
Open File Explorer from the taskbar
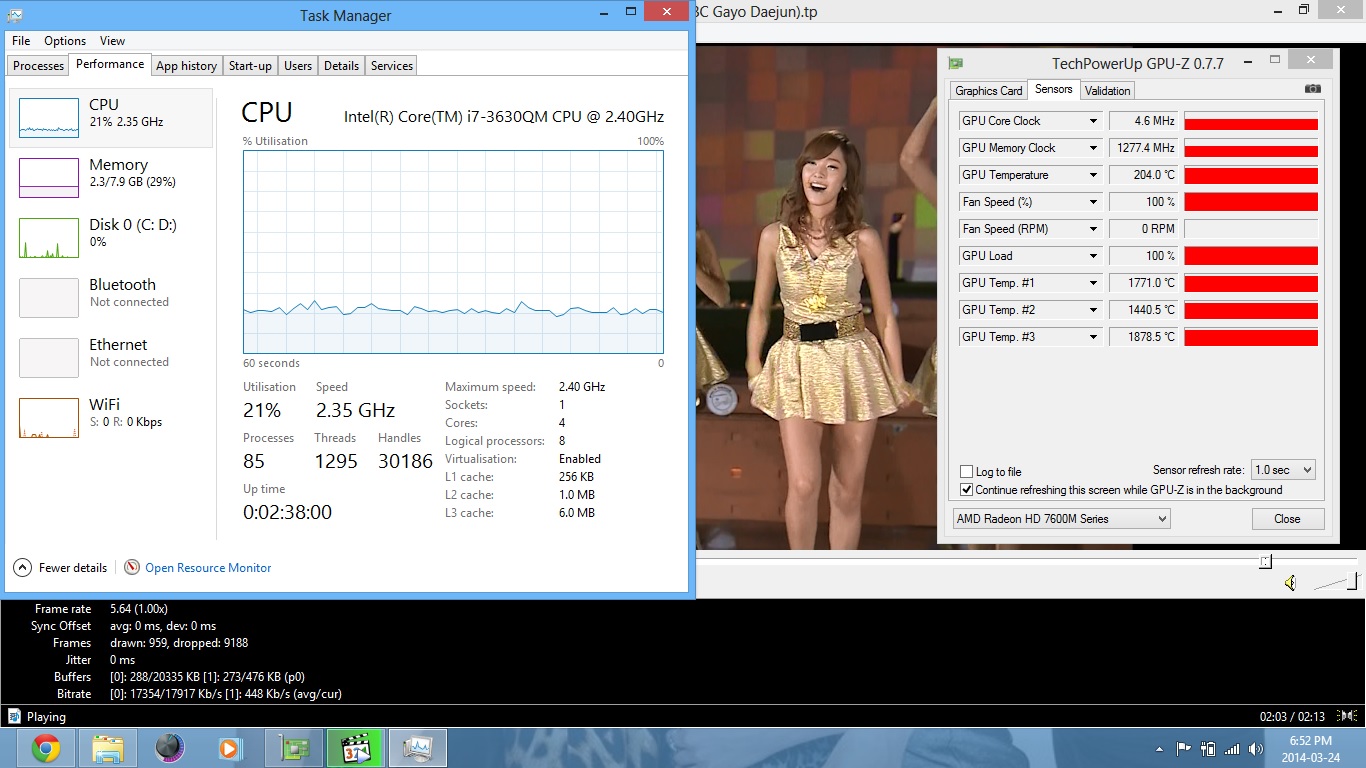click(108, 748)
